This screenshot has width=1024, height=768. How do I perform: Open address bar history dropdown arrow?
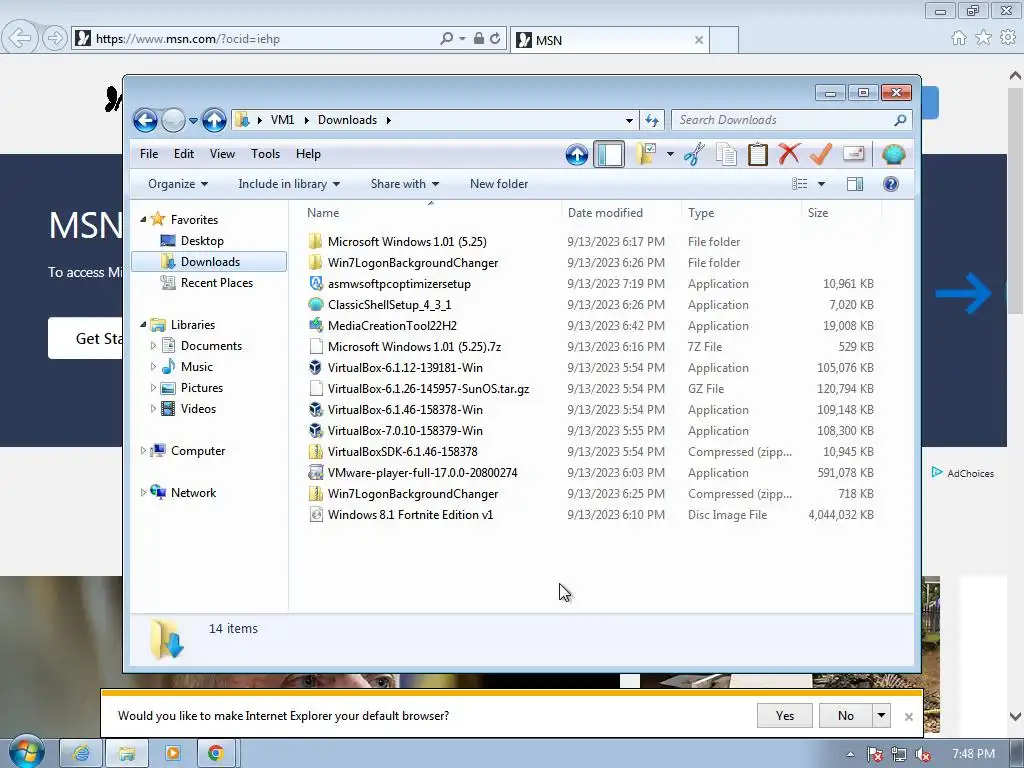pyautogui.click(x=629, y=120)
